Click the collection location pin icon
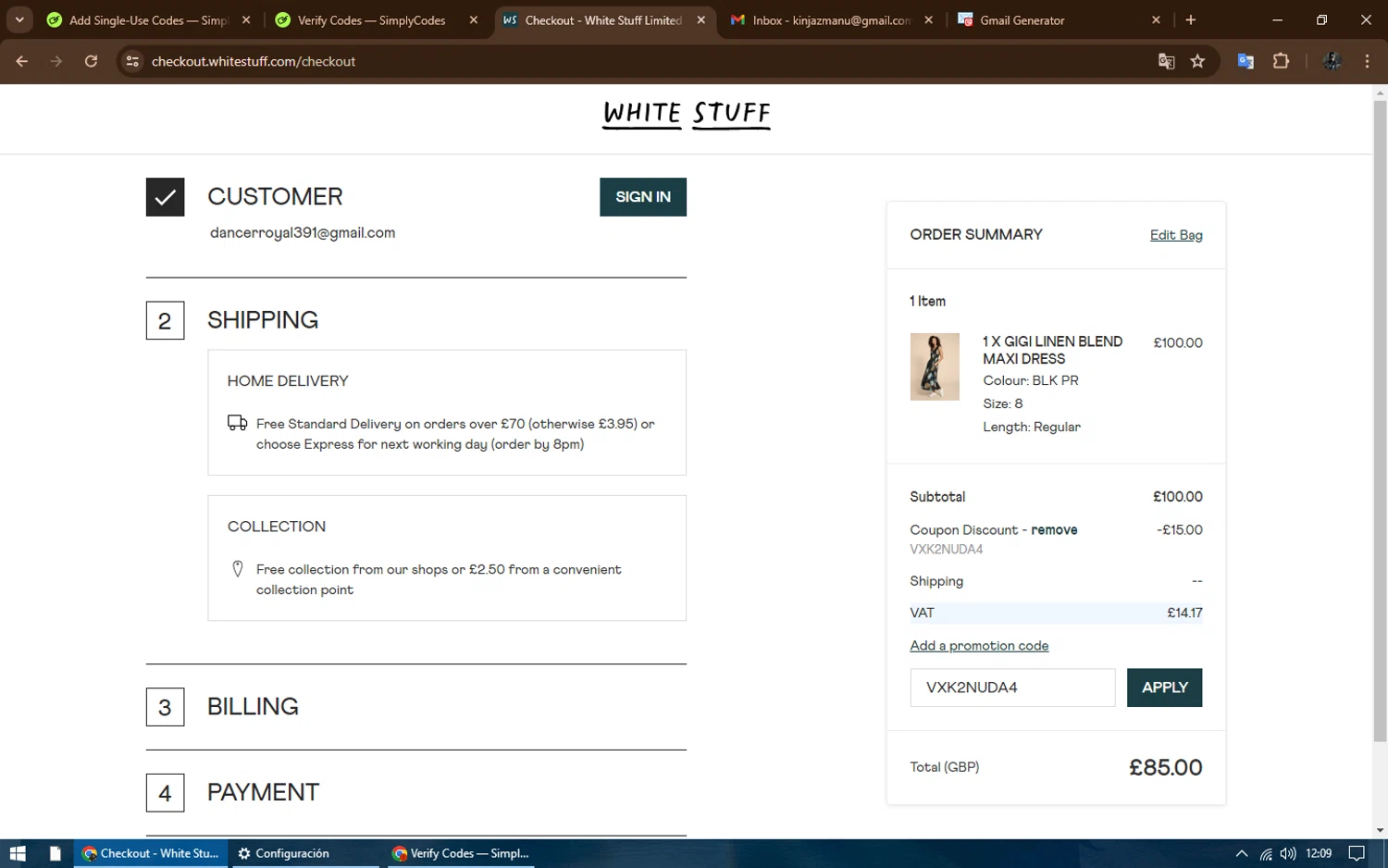The width and height of the screenshot is (1388, 868). point(238,569)
